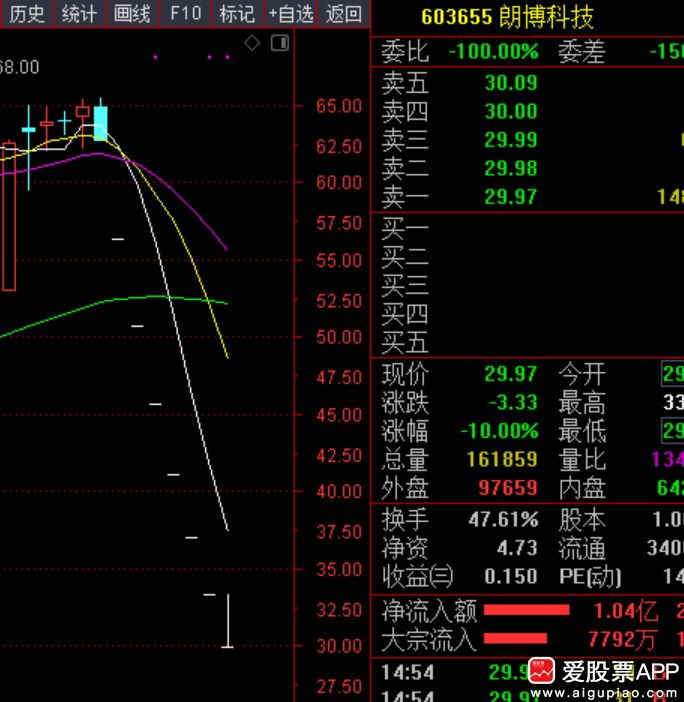Select 卖四 price 30.00

[x=511, y=111]
